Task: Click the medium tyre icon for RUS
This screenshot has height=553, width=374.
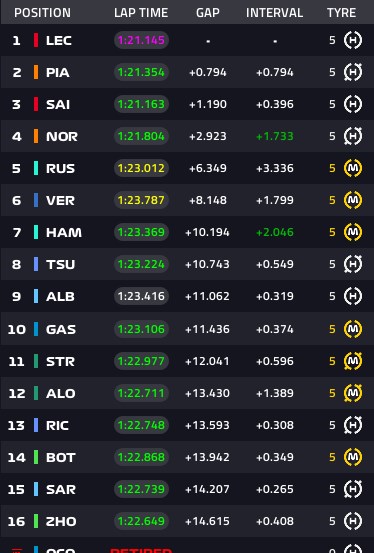Action: click(x=353, y=168)
